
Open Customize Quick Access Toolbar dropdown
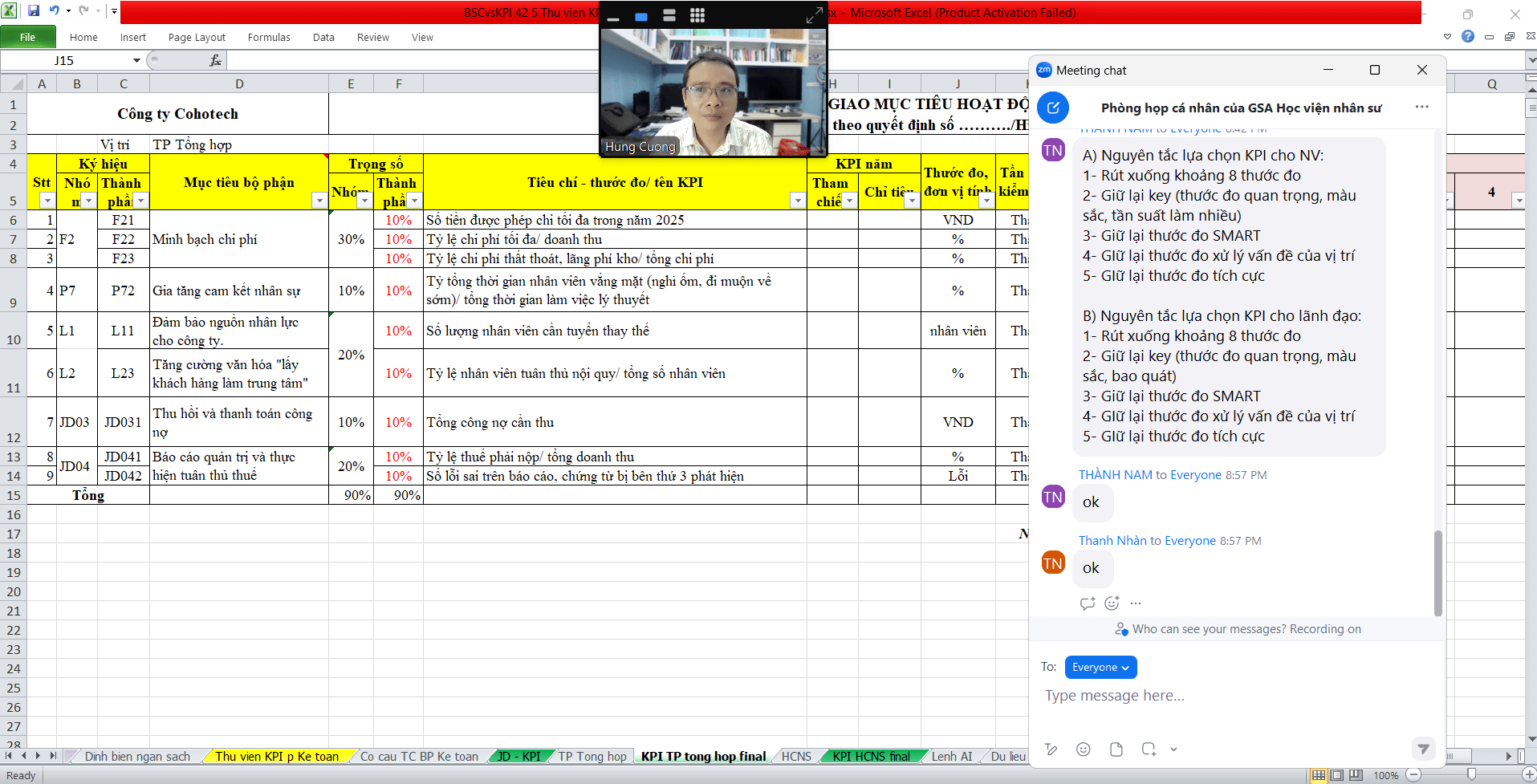pos(114,11)
